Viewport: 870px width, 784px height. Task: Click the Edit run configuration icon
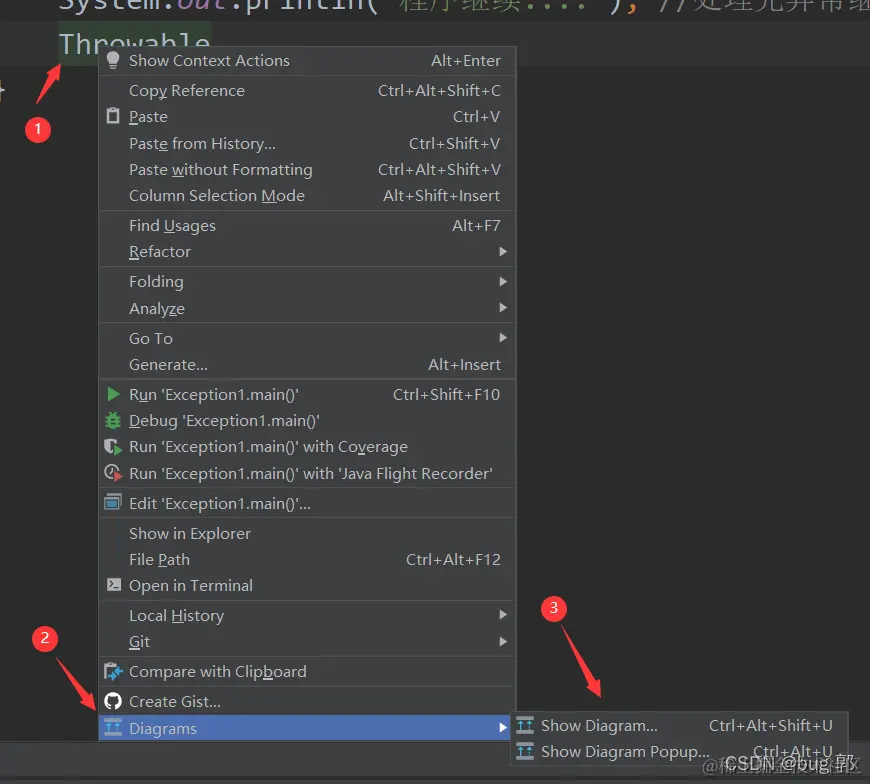tap(113, 503)
